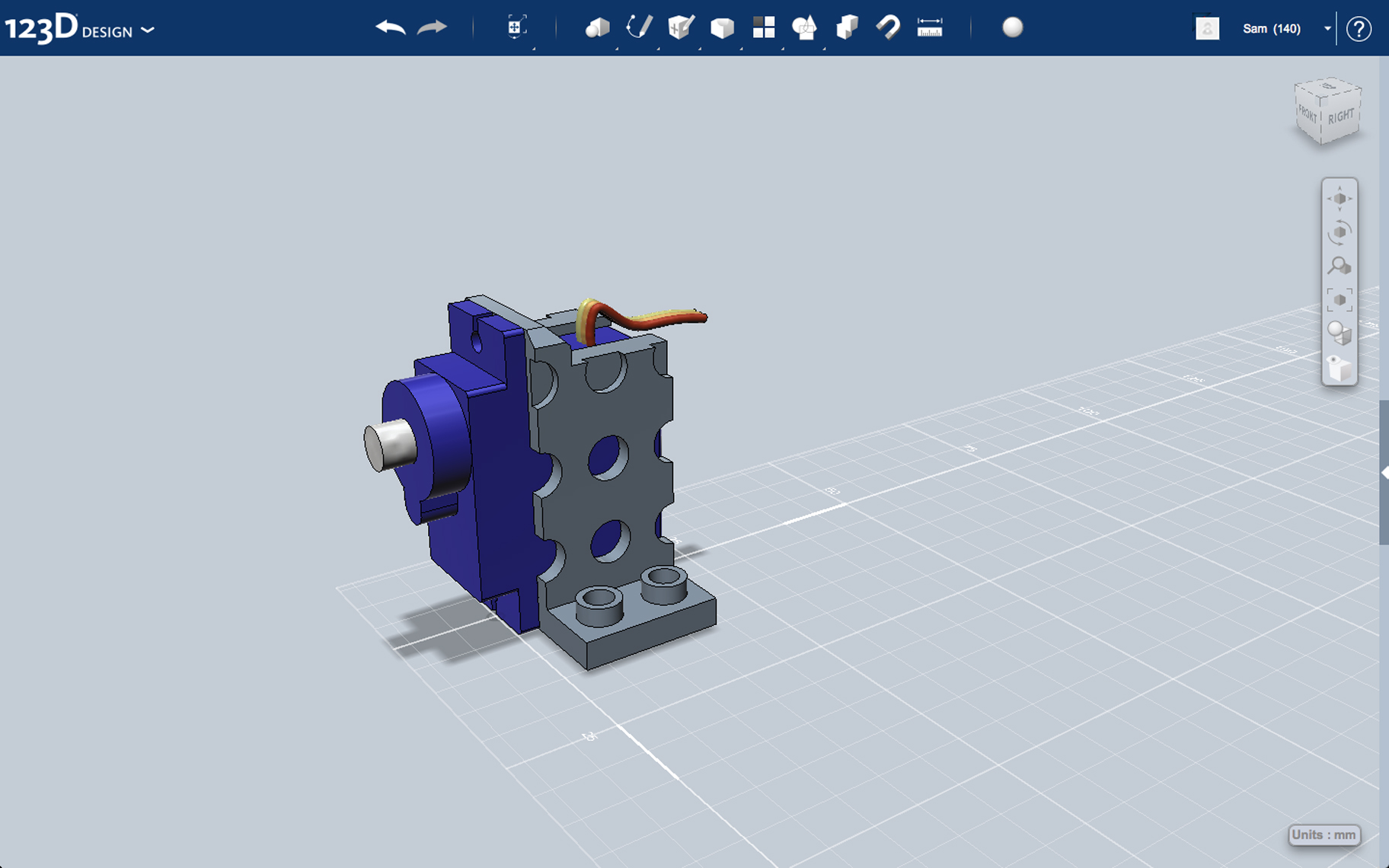Select the Measure ruler tool

pyautogui.click(x=930, y=27)
